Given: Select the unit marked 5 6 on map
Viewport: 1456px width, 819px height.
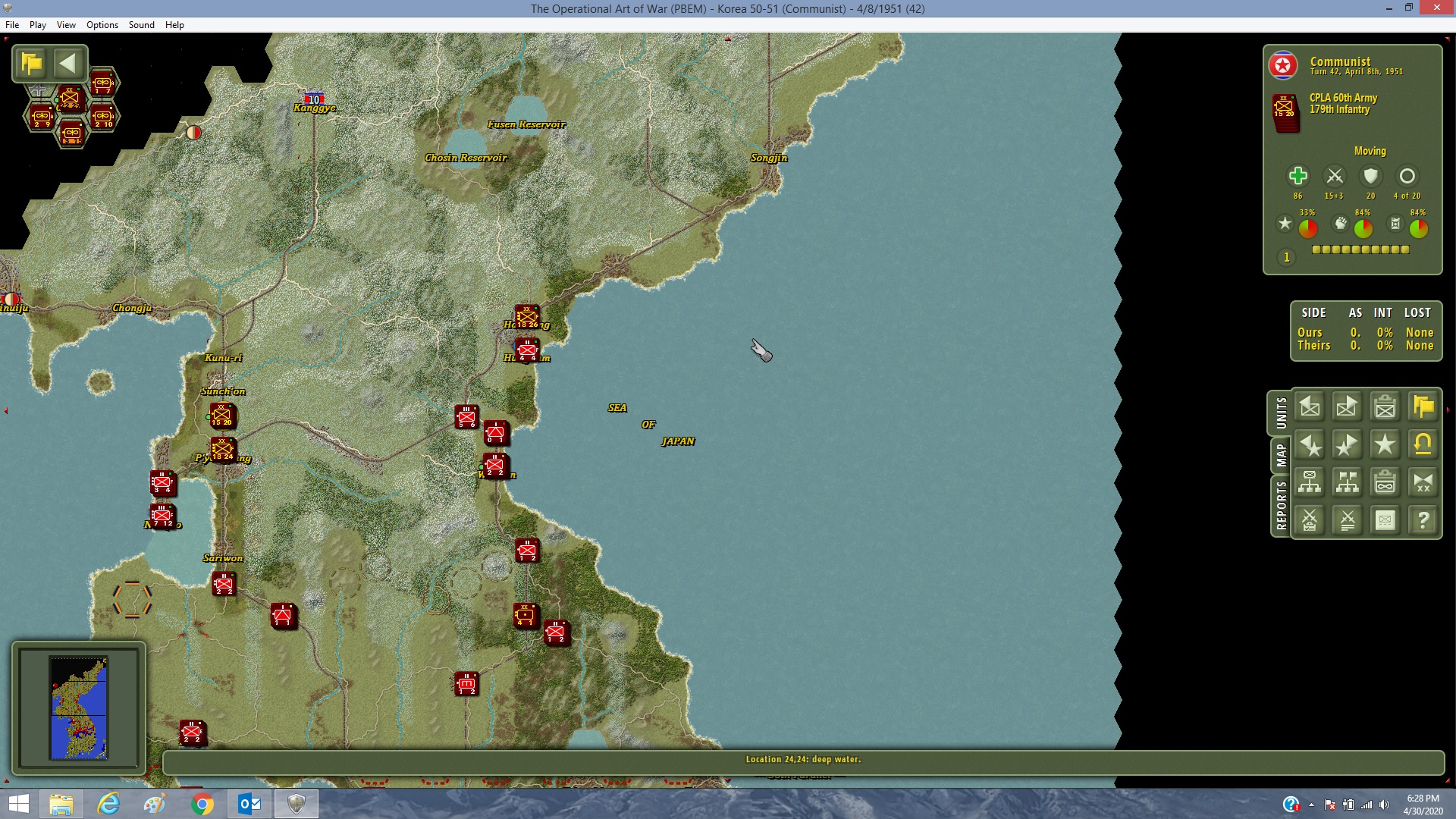Looking at the screenshot, I should pos(466,417).
